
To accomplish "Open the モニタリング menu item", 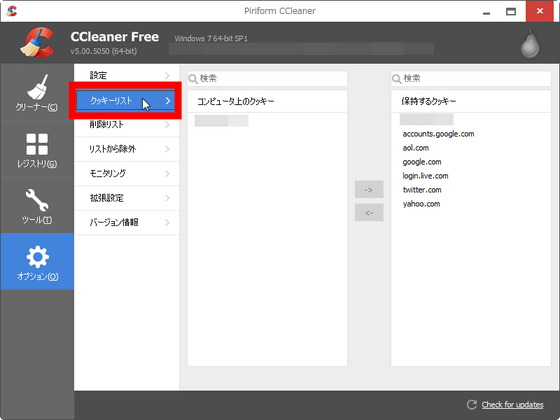I will coord(126,174).
